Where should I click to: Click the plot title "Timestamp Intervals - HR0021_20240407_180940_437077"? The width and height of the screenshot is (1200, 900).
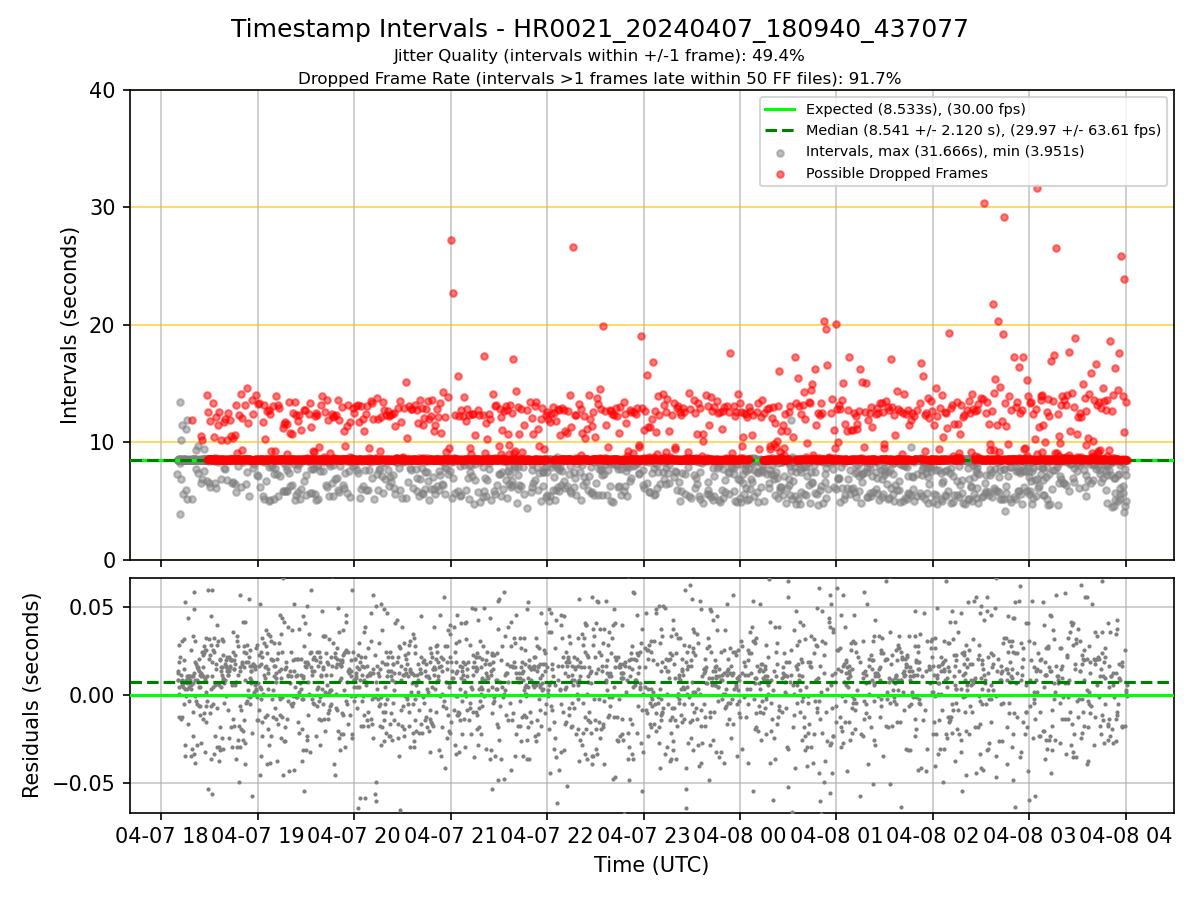point(600,29)
